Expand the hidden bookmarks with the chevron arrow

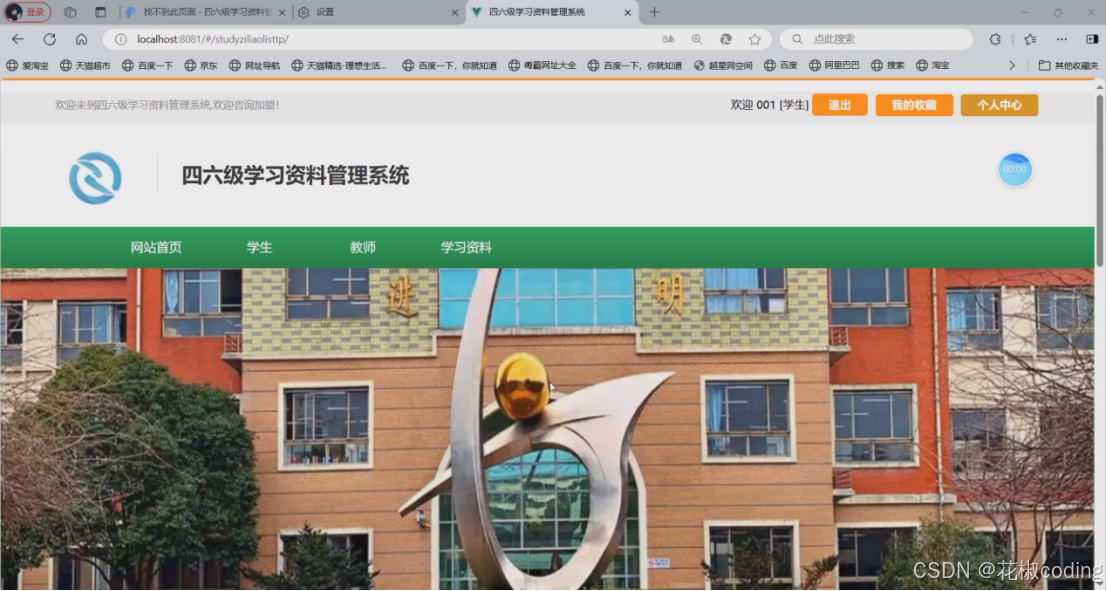pos(1012,64)
